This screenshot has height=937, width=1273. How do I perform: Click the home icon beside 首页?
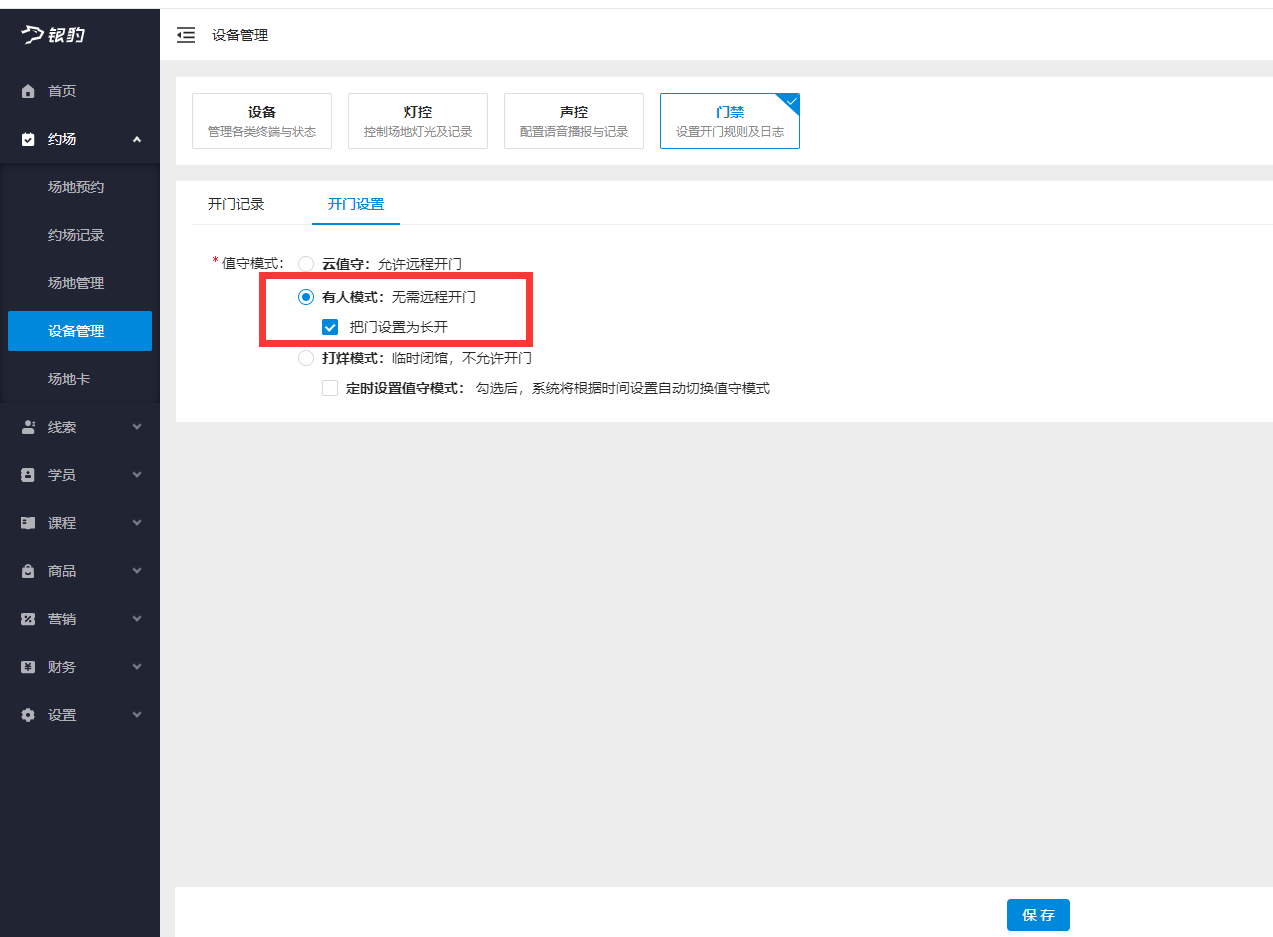[27, 91]
